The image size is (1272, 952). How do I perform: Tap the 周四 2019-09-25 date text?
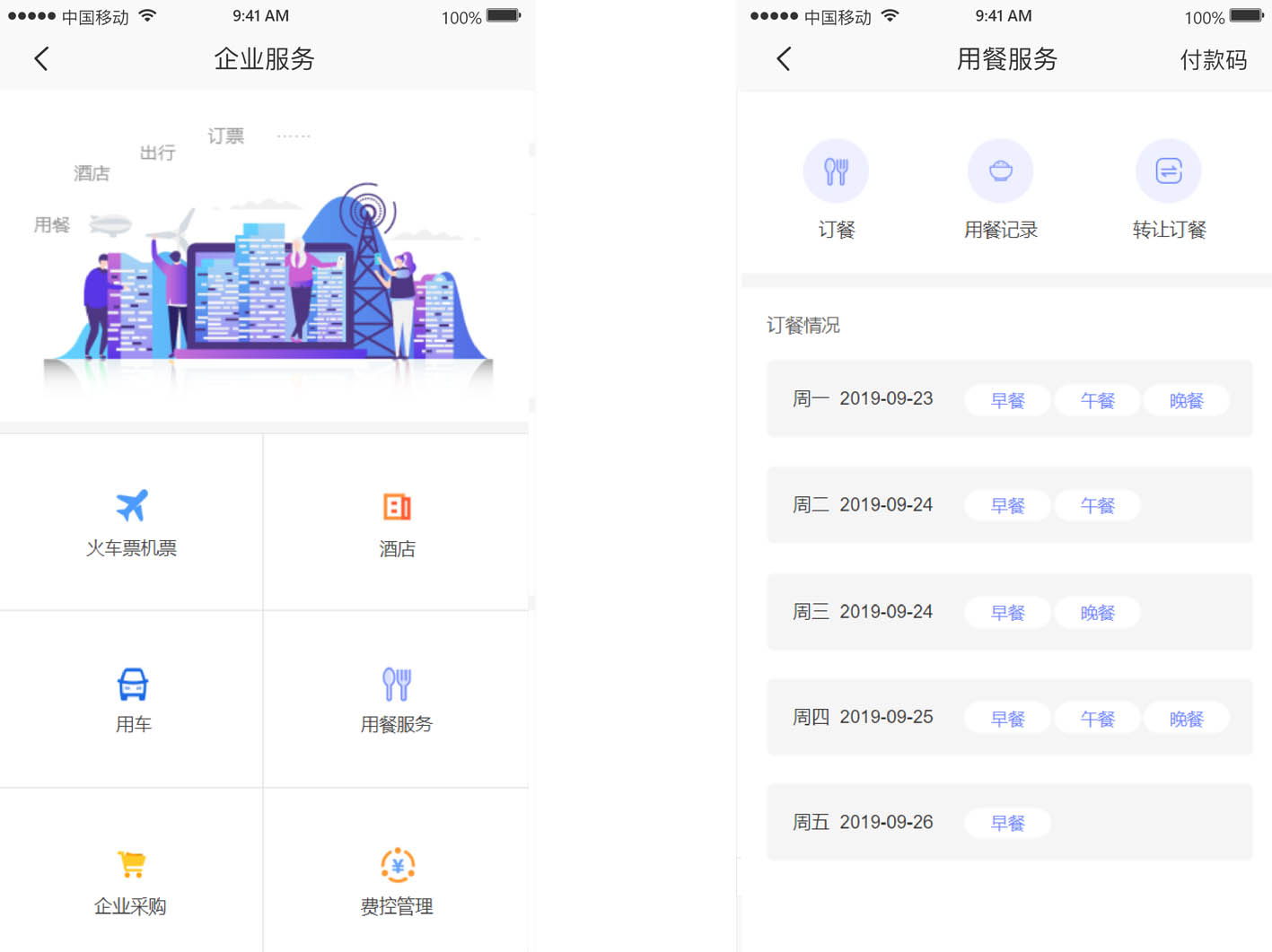pyautogui.click(x=863, y=717)
